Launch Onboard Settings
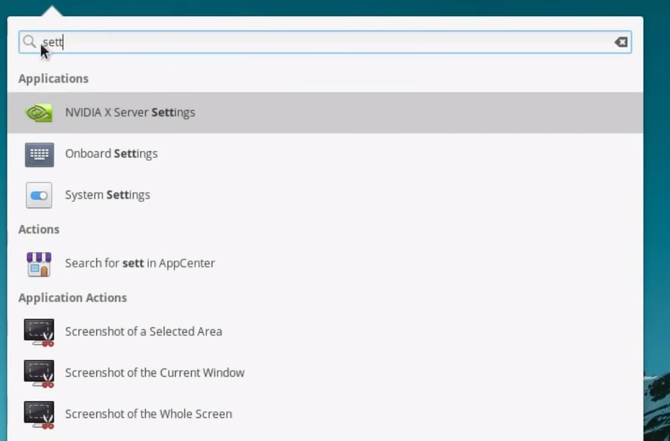The width and height of the screenshot is (670, 441). (x=325, y=154)
